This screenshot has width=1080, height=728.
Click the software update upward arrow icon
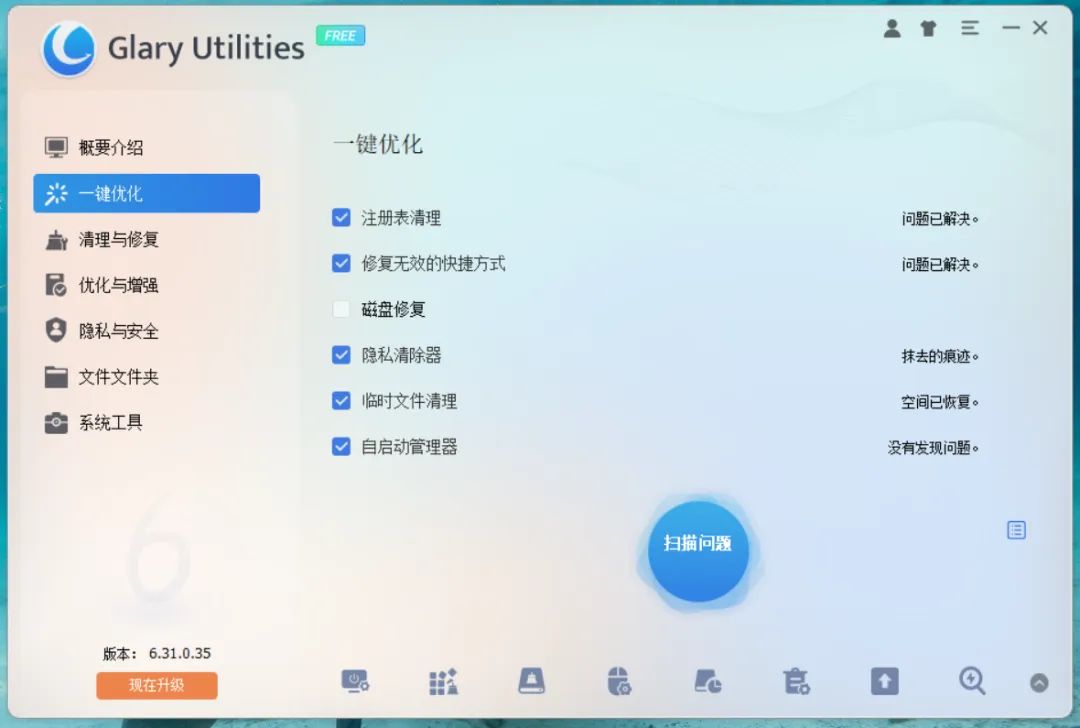click(884, 681)
